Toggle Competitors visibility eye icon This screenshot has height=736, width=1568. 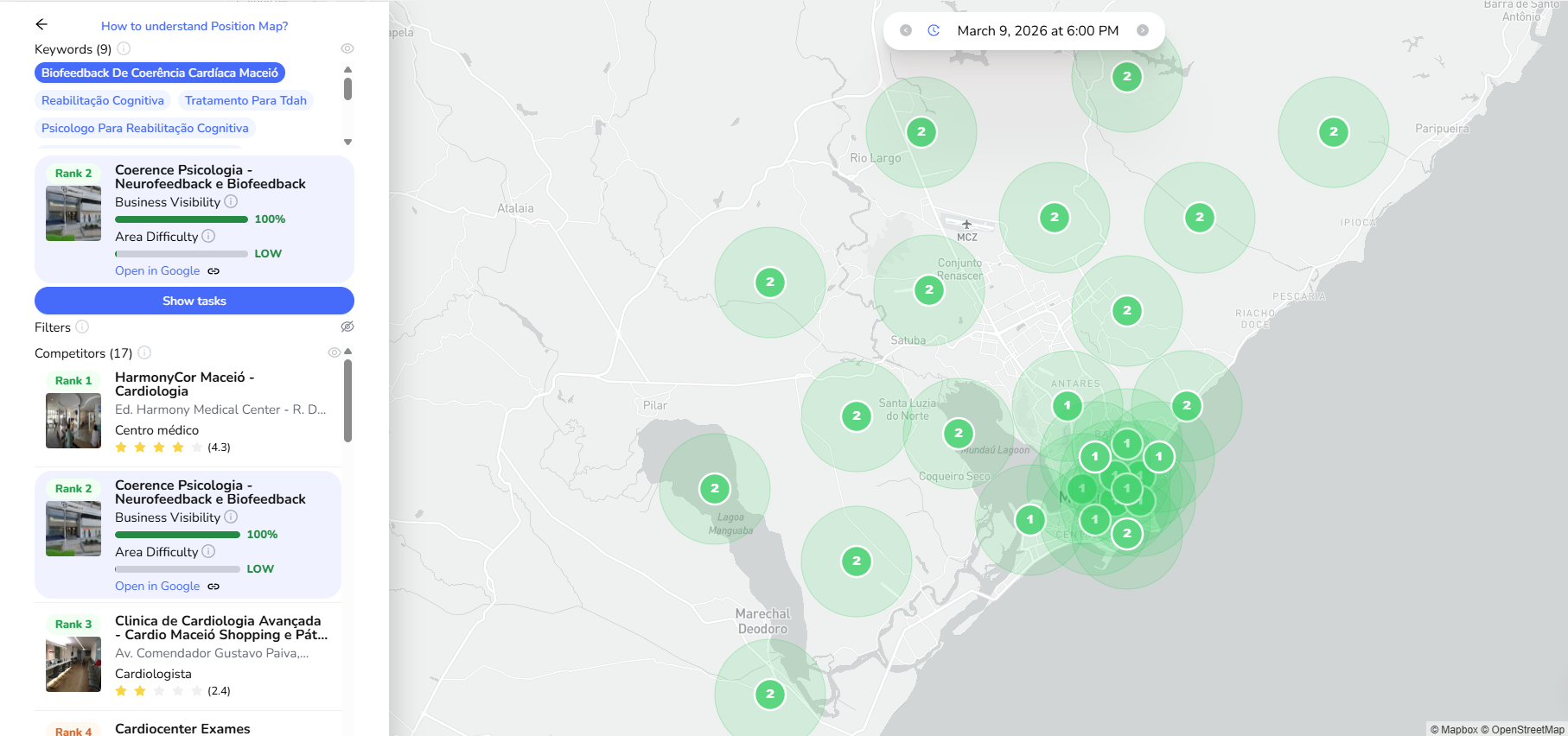335,352
